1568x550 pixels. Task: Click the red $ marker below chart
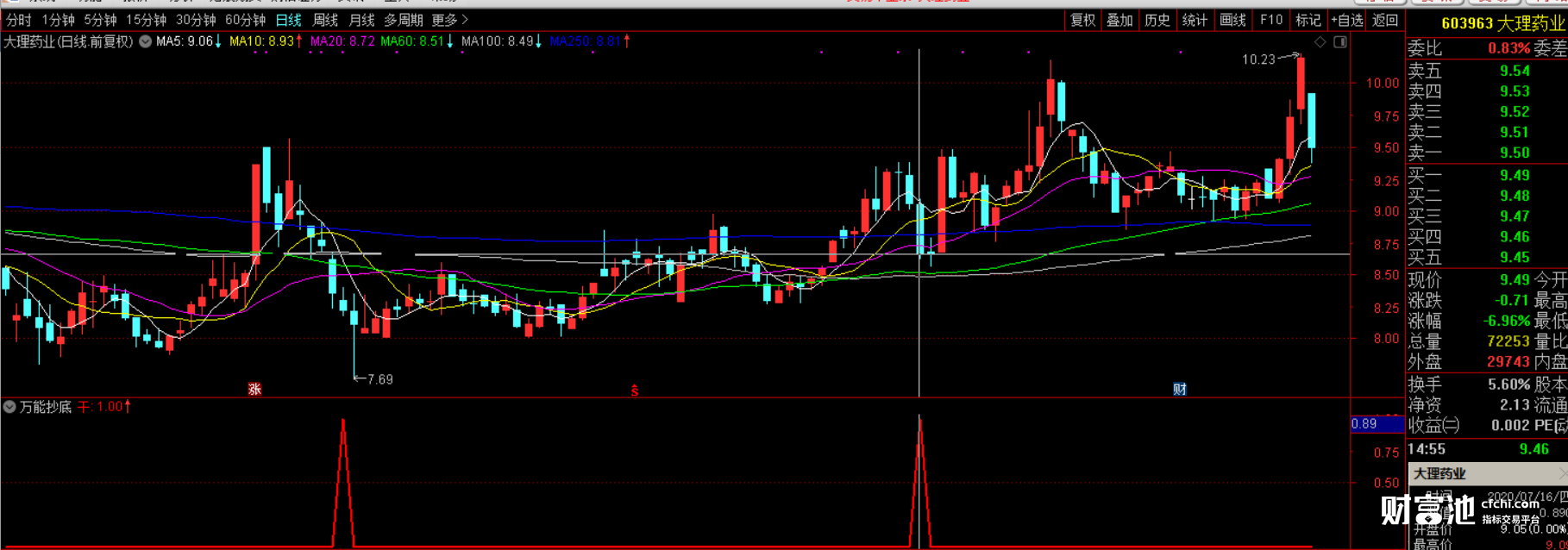(x=635, y=391)
